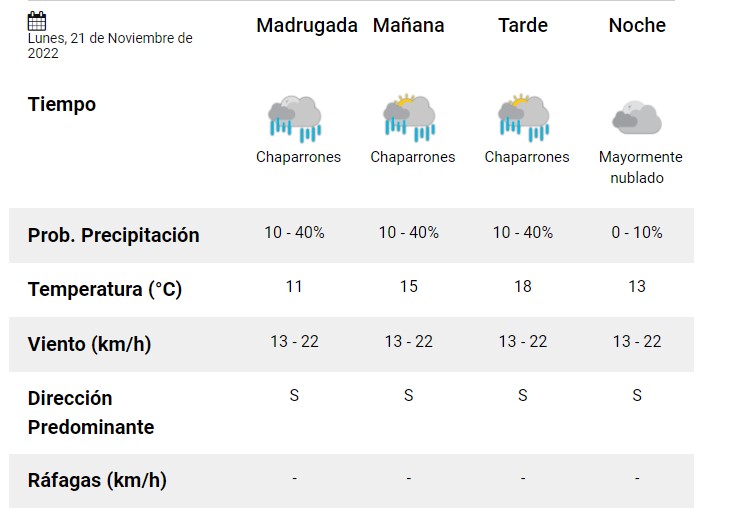Click the Viento (km/h) row label

click(x=89, y=344)
